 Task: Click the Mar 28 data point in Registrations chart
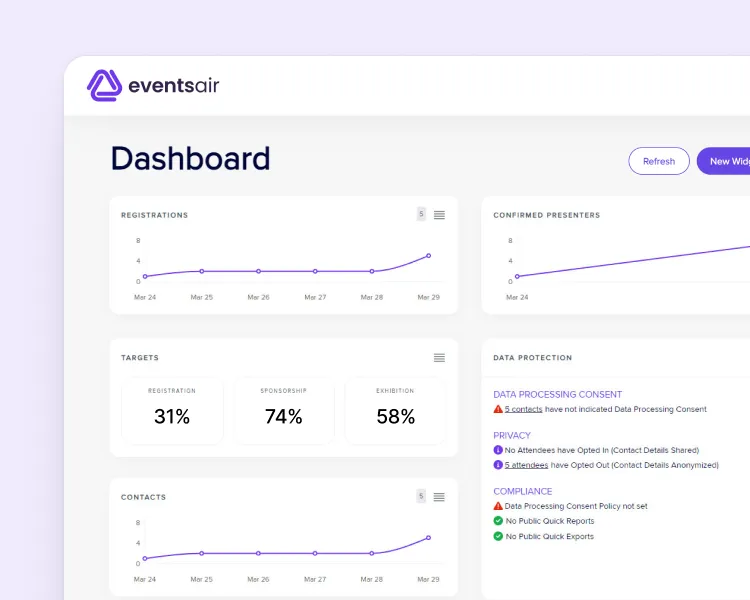372,271
